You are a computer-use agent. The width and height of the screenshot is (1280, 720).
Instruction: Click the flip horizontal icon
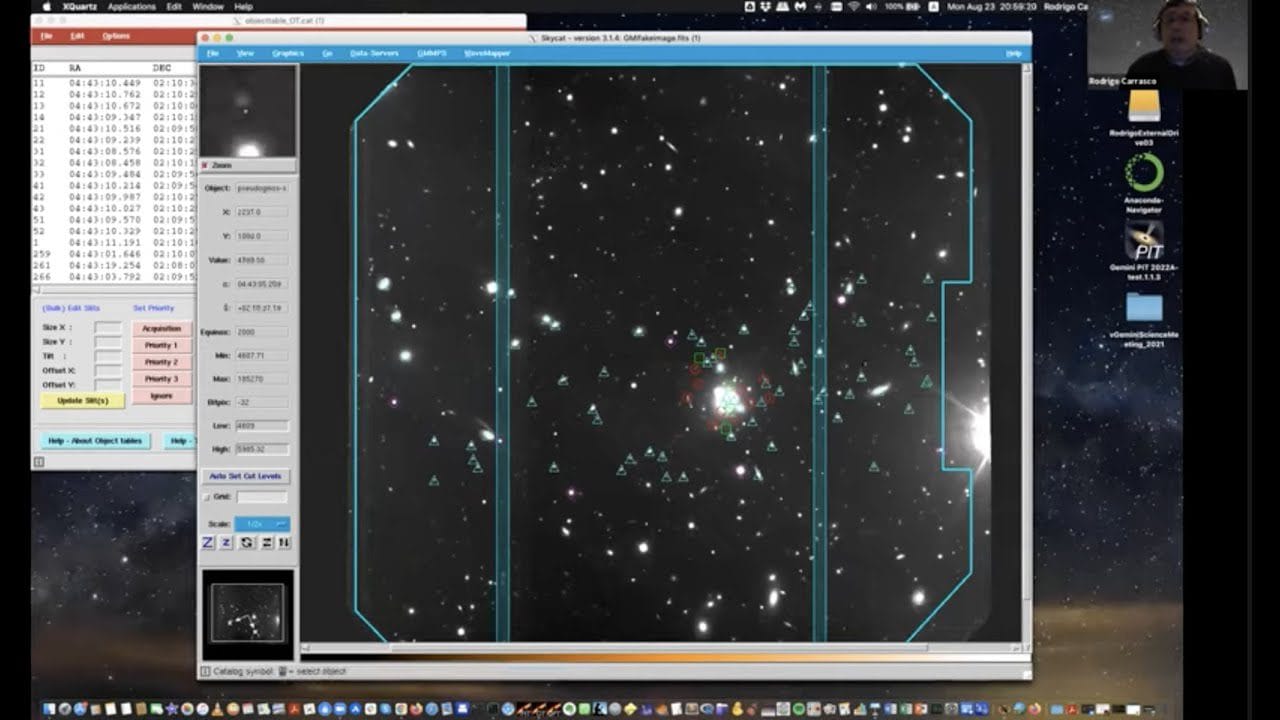(x=266, y=542)
